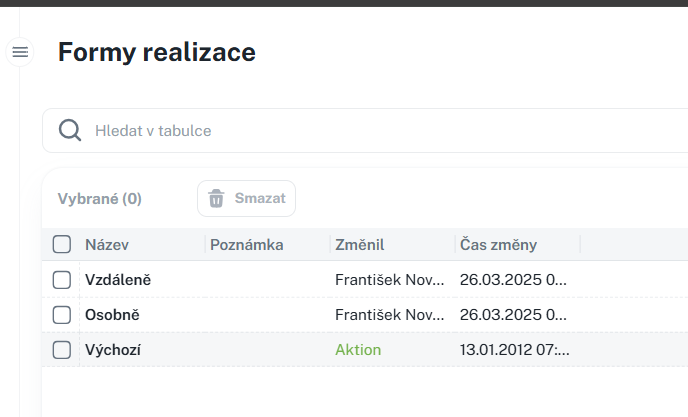Open the Osobně record name
Image resolution: width=688 pixels, height=417 pixels.
coord(112,315)
